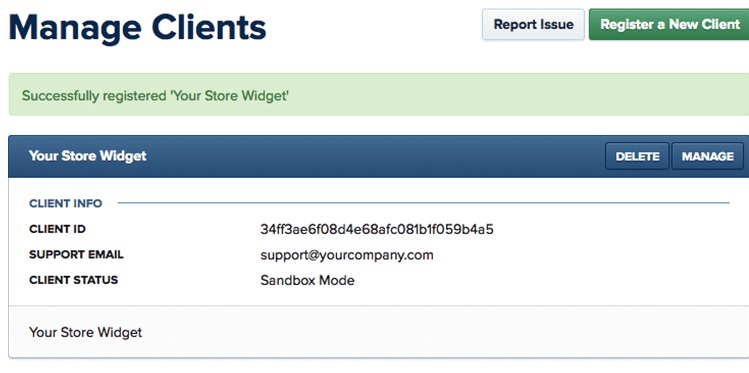This screenshot has width=749, height=373.
Task: Click the horizontal divider beside CLIENT INFO
Action: coord(424,203)
